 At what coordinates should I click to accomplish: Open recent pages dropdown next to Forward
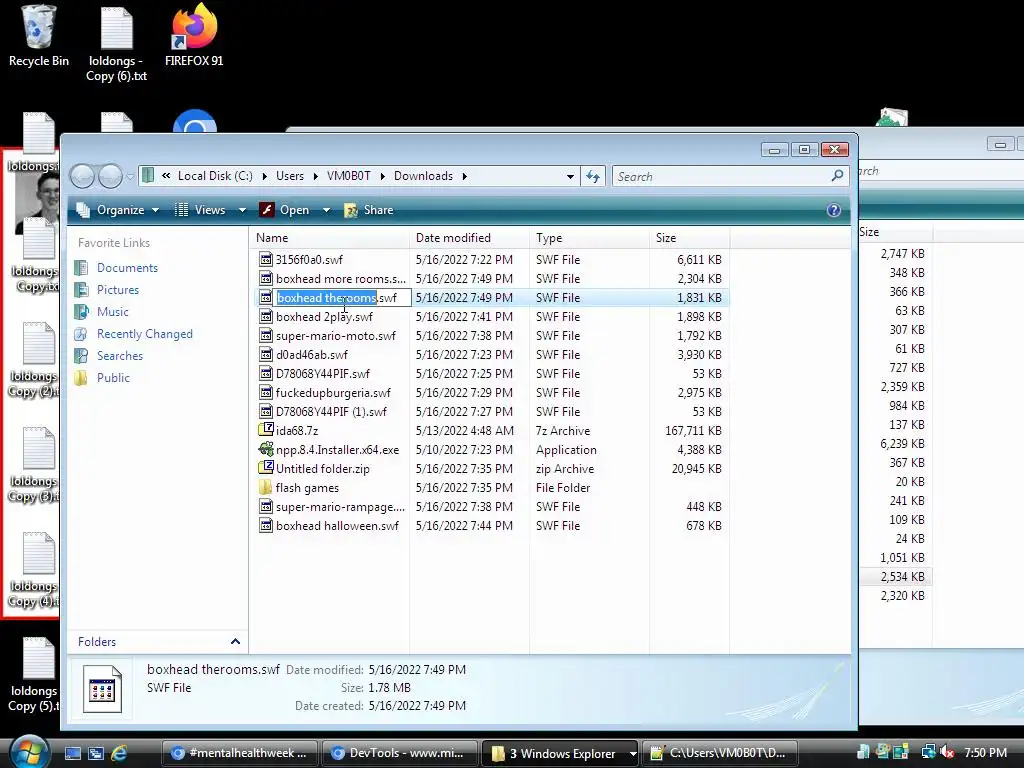[130, 176]
